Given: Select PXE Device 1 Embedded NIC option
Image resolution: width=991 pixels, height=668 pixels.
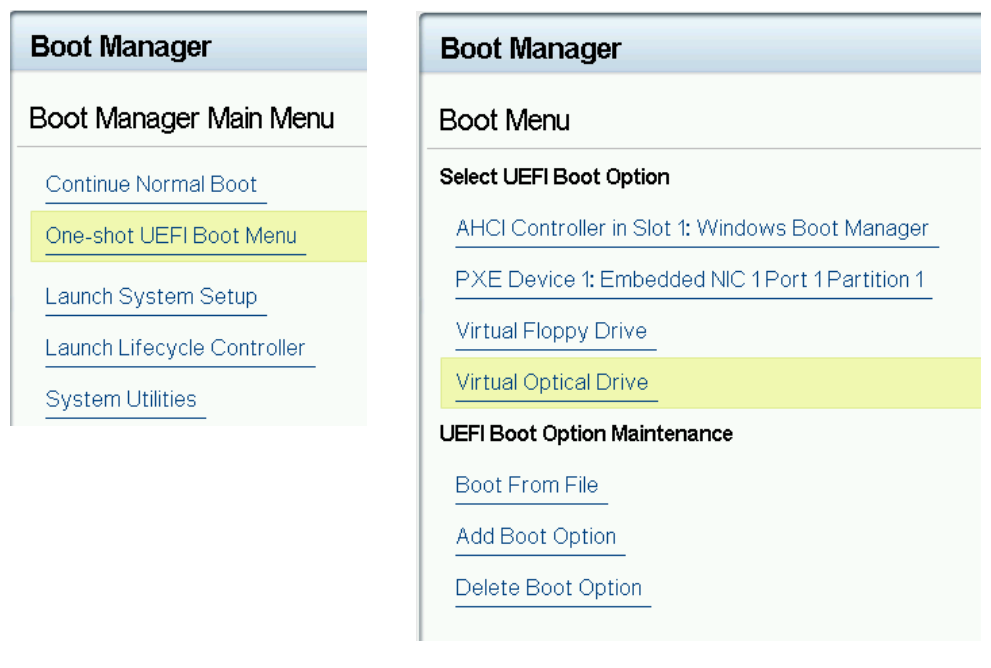Looking at the screenshot, I should 692,280.
